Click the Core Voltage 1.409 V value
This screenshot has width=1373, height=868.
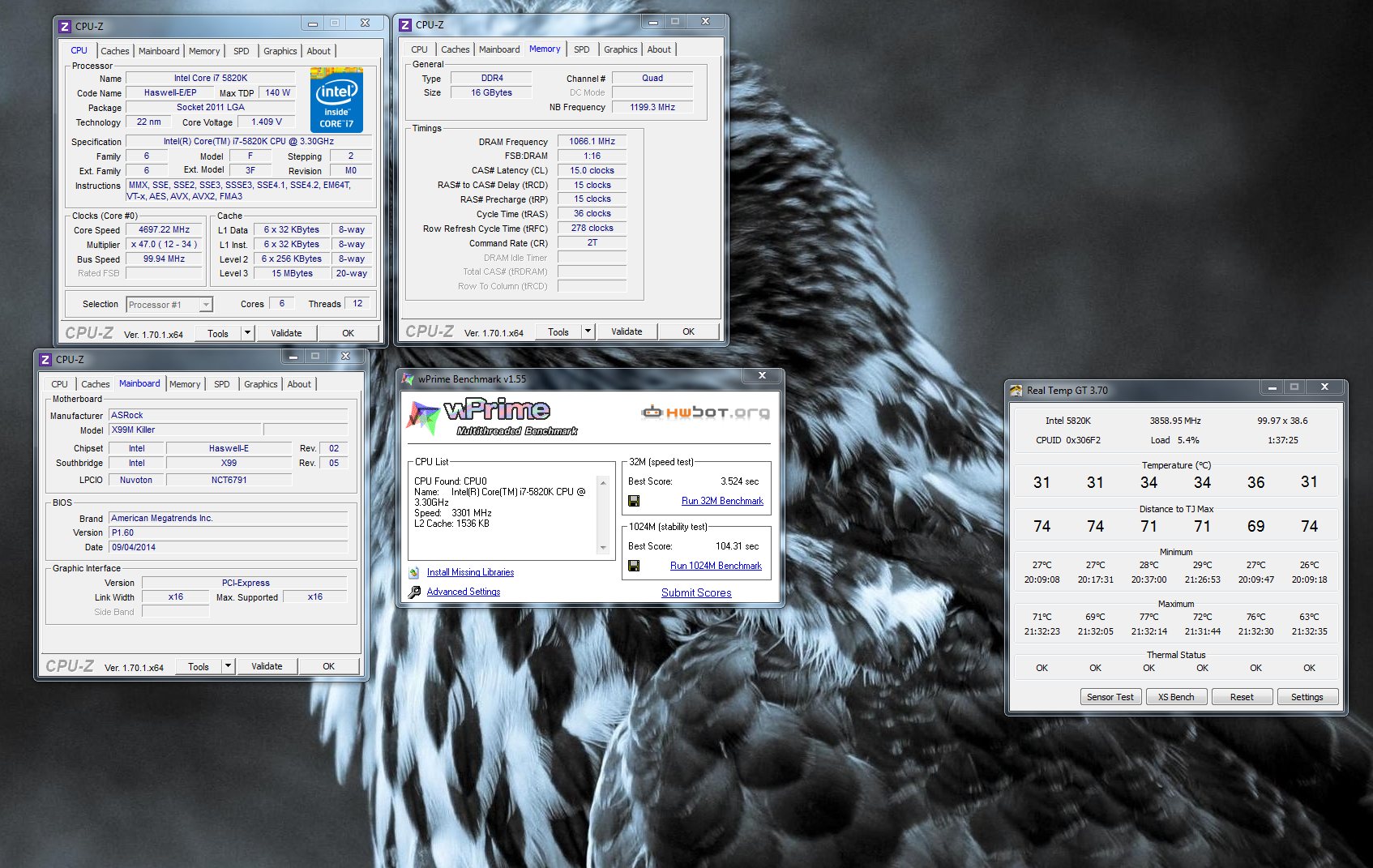[267, 122]
